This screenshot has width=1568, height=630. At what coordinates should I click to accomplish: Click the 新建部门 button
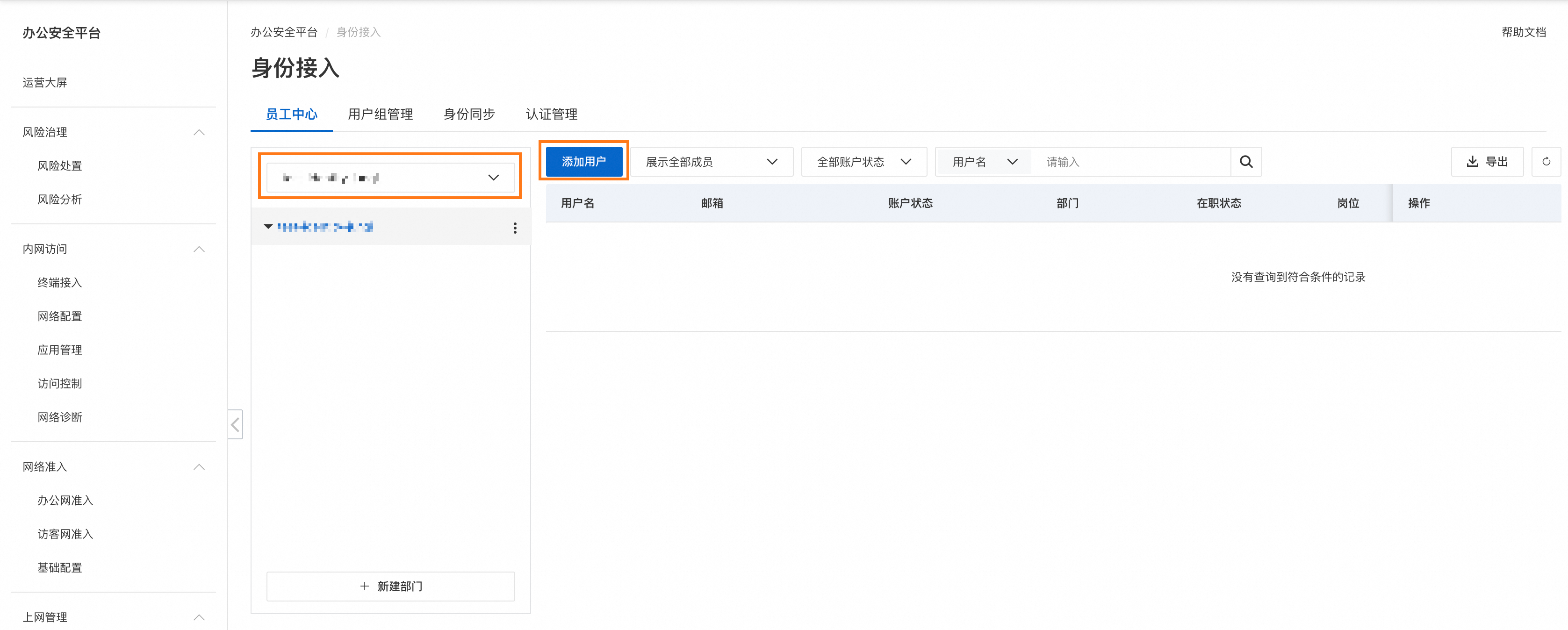(x=390, y=586)
